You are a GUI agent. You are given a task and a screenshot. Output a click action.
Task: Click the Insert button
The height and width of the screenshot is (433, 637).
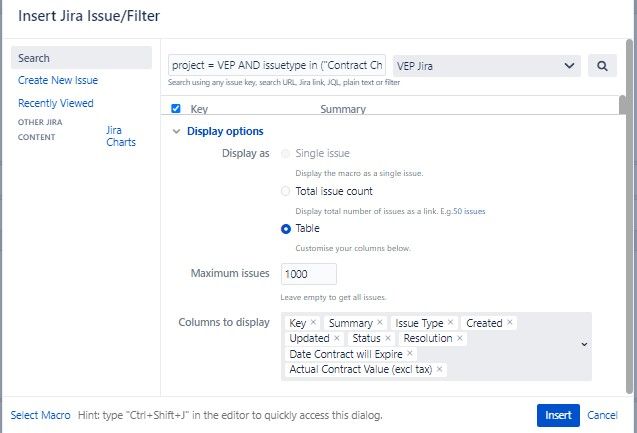(558, 415)
